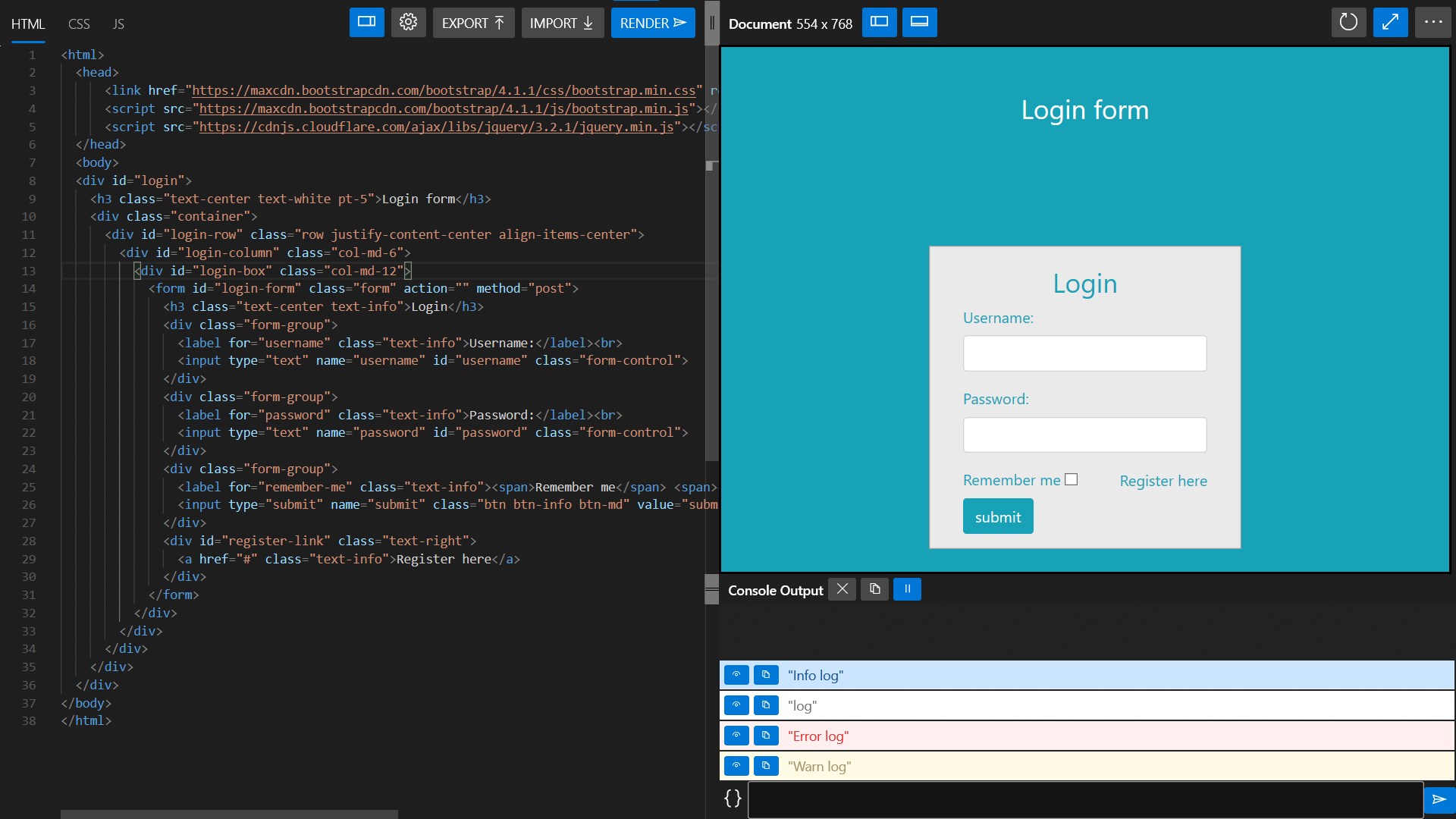Toggle the editor side panel layout icon

coord(366,23)
